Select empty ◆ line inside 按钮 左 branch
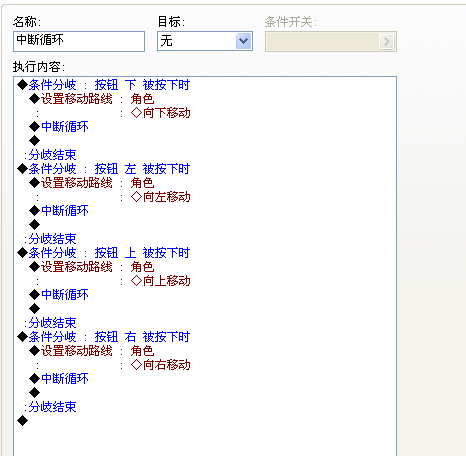Image resolution: width=466 pixels, height=456 pixels. (34, 225)
